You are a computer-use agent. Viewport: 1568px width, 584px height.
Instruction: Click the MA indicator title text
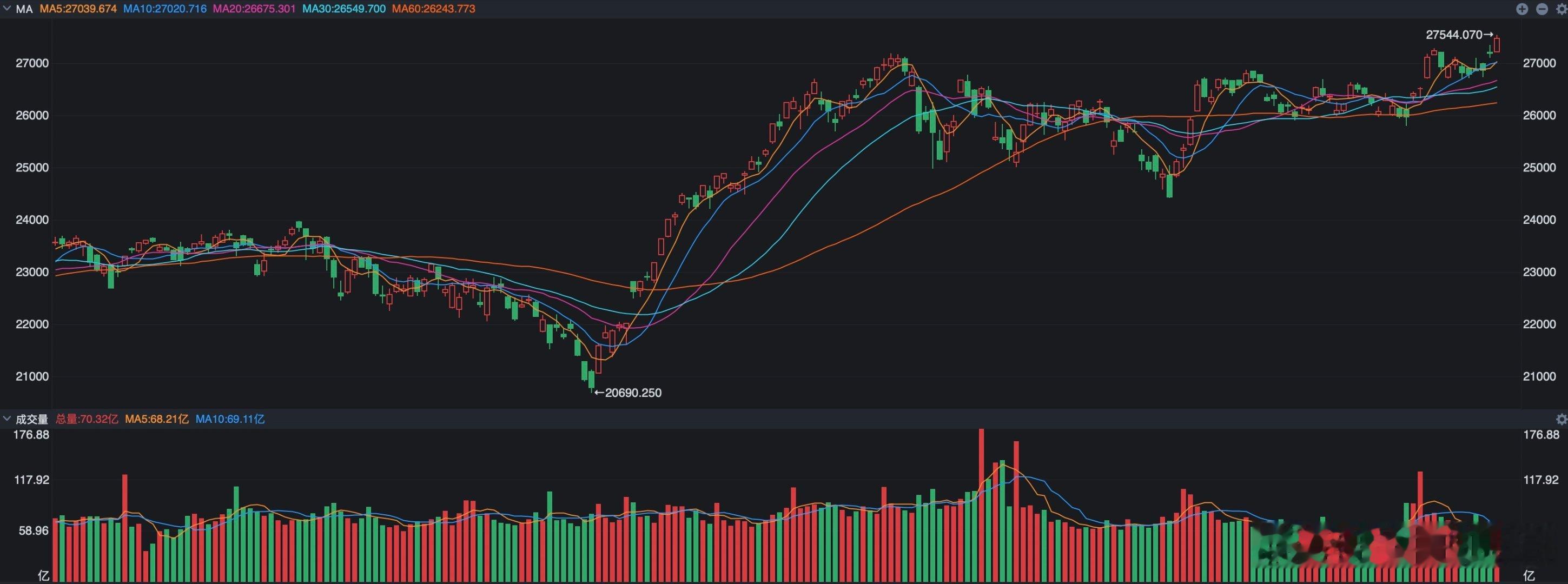[24, 9]
